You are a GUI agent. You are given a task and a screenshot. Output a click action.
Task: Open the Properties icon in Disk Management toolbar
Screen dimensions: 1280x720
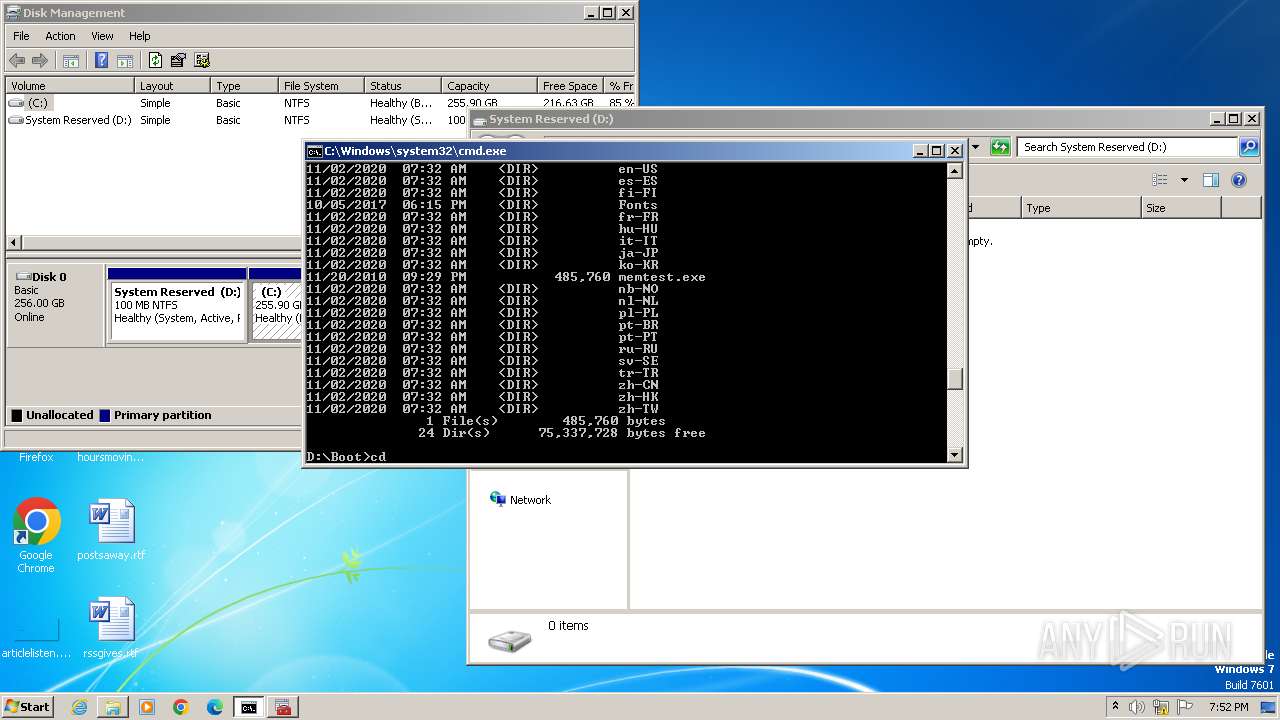[178, 60]
